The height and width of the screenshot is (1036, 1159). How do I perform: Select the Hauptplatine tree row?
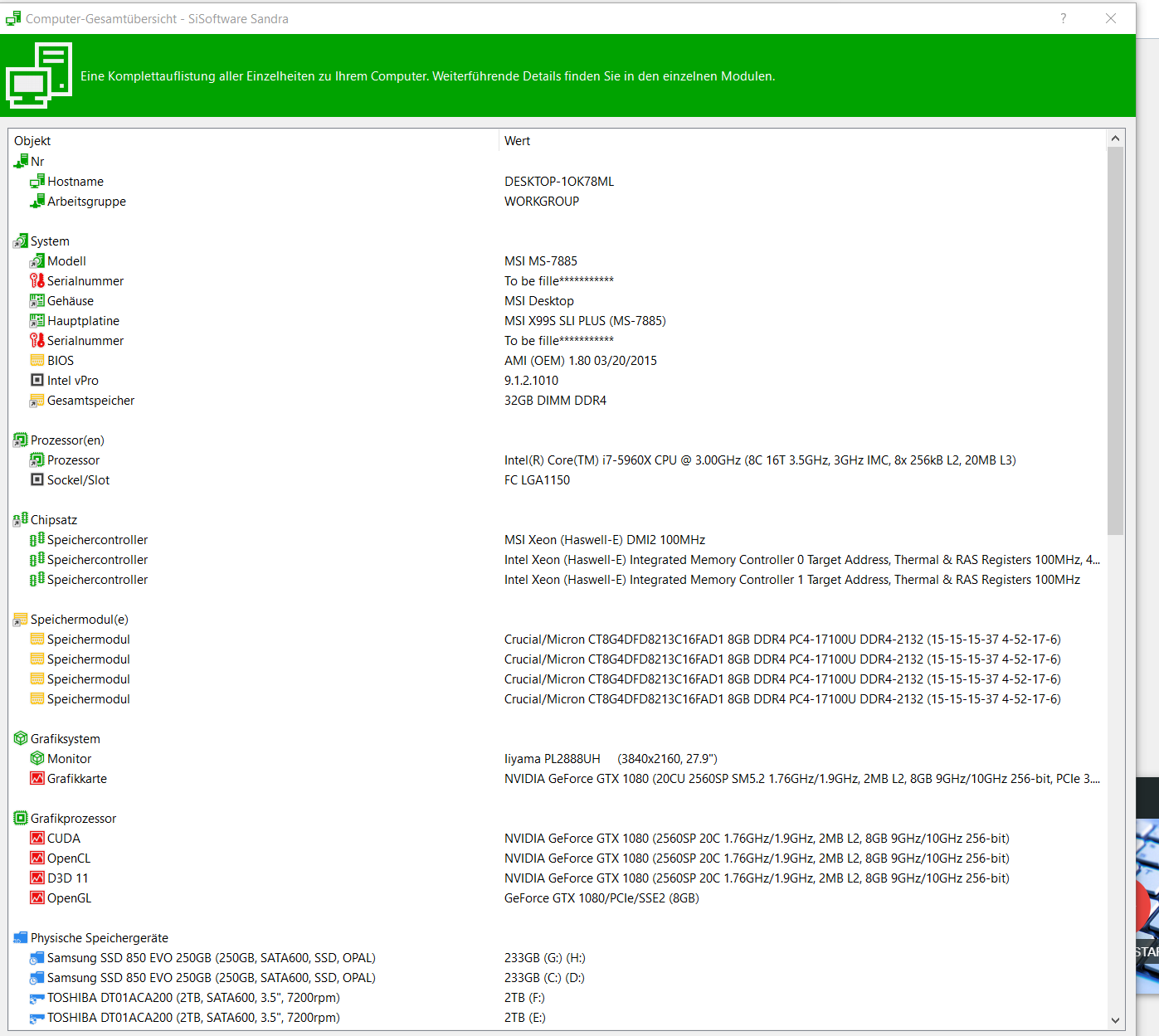[x=558, y=320]
